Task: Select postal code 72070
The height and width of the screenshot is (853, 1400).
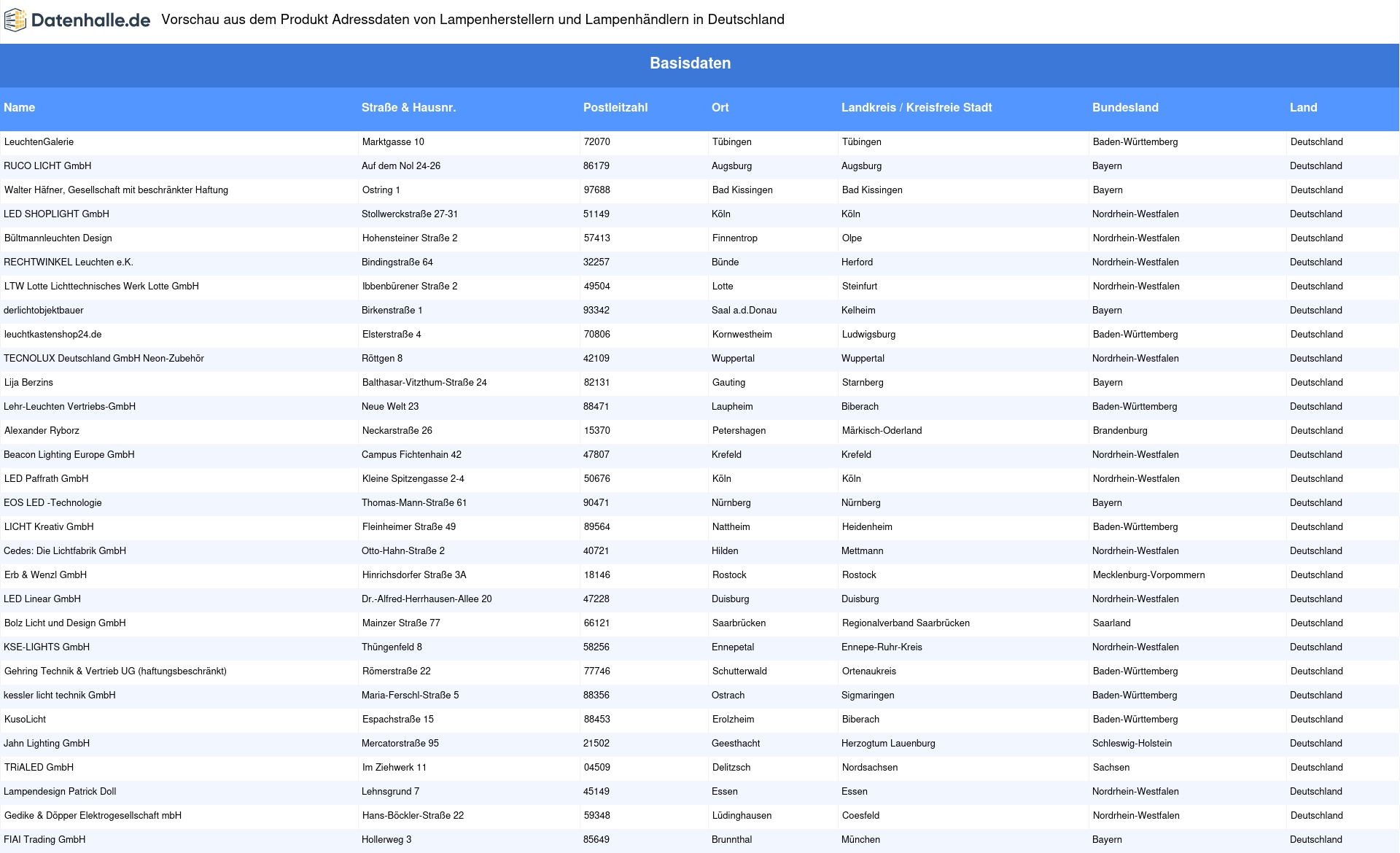Action: click(x=597, y=141)
